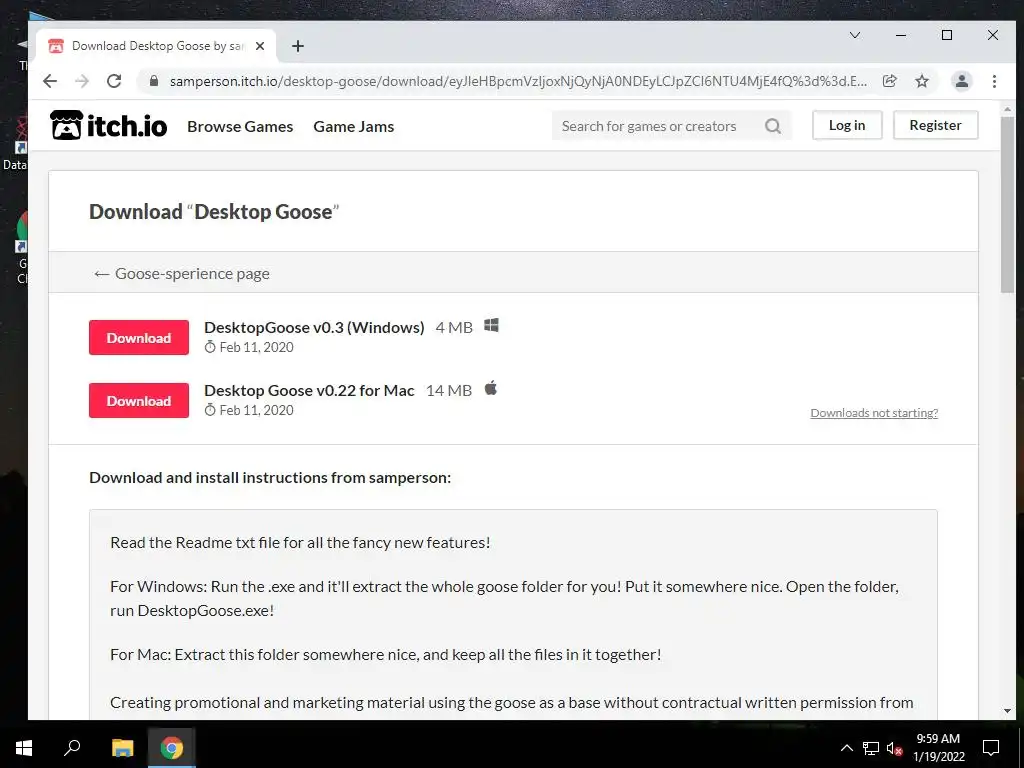Download Desktop Goose v0.22 for Mac
1024x768 pixels.
[x=138, y=400]
